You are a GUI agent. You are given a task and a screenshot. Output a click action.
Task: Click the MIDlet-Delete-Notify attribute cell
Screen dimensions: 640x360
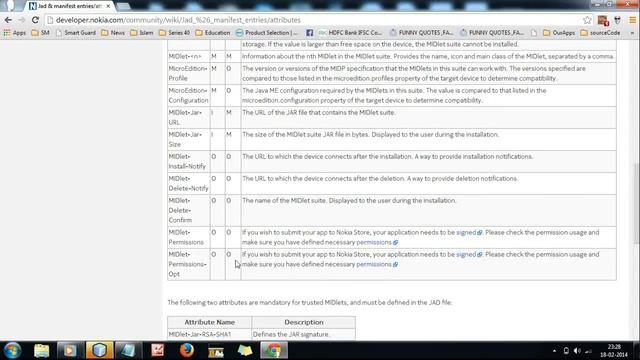189,184
